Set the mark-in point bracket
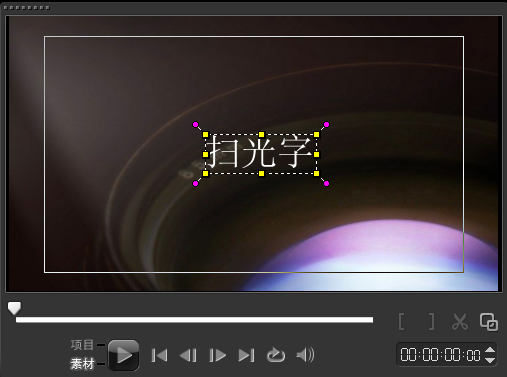Image resolution: width=507 pixels, height=377 pixels. click(x=402, y=322)
